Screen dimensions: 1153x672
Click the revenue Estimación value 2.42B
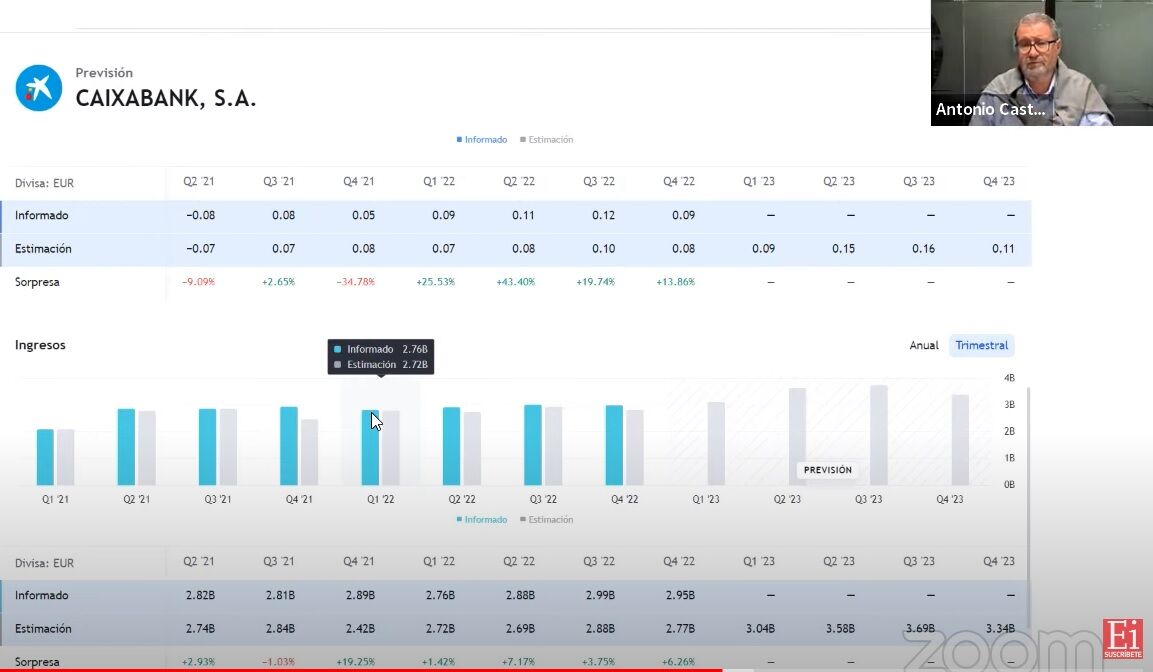coord(360,629)
